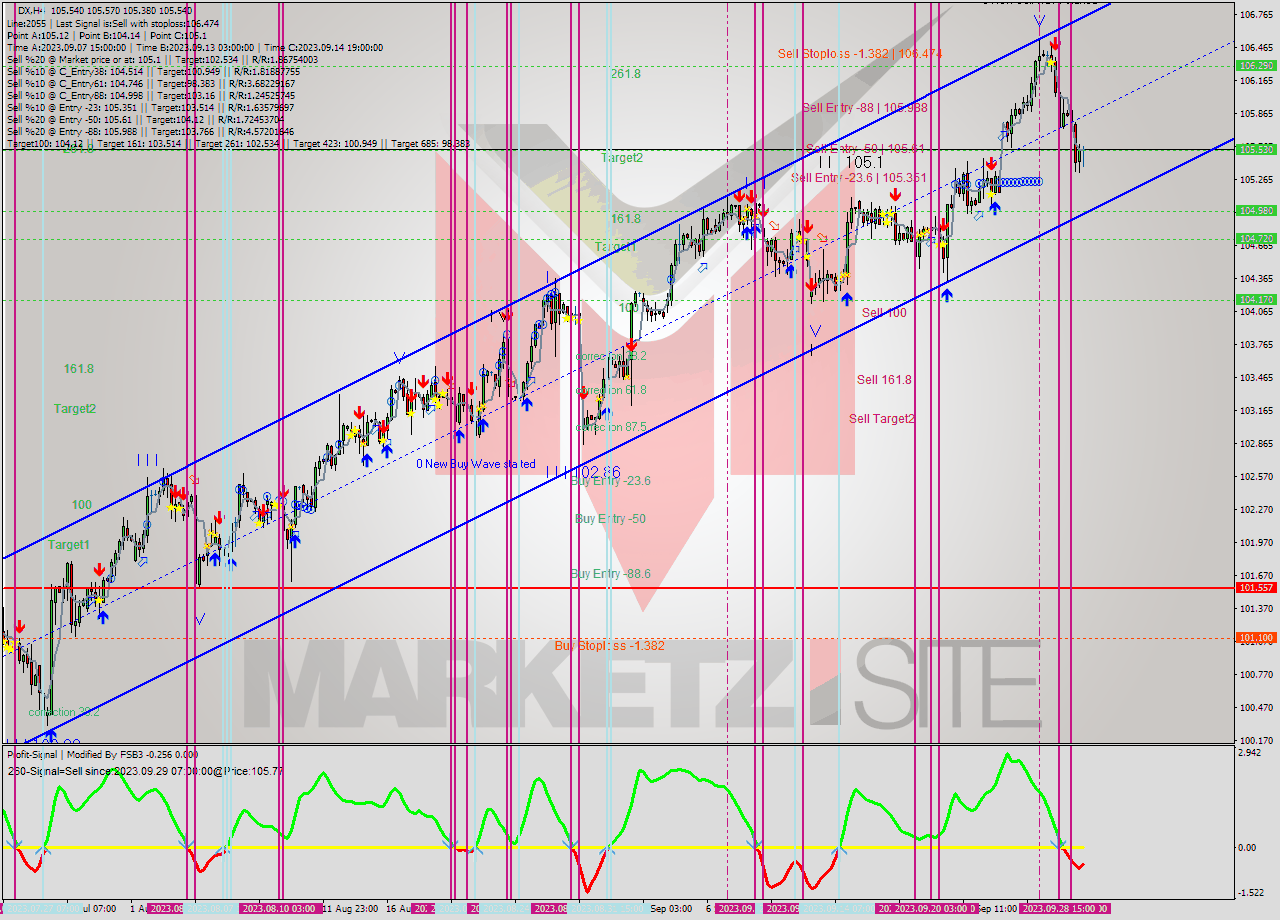Image resolution: width=1280 pixels, height=920 pixels.
Task: Click the 100.470 price scale value
Action: click(x=1254, y=708)
